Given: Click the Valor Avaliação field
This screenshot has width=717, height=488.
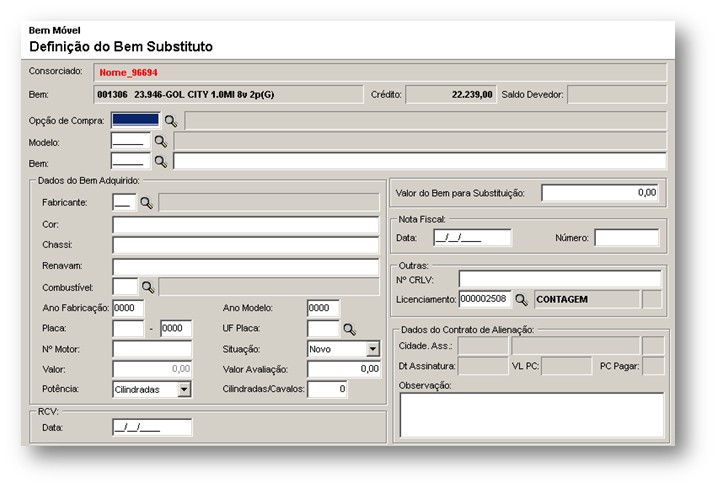Looking at the screenshot, I should pyautogui.click(x=344, y=369).
